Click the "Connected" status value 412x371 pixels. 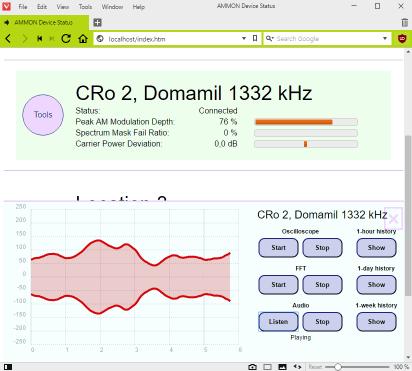click(218, 111)
